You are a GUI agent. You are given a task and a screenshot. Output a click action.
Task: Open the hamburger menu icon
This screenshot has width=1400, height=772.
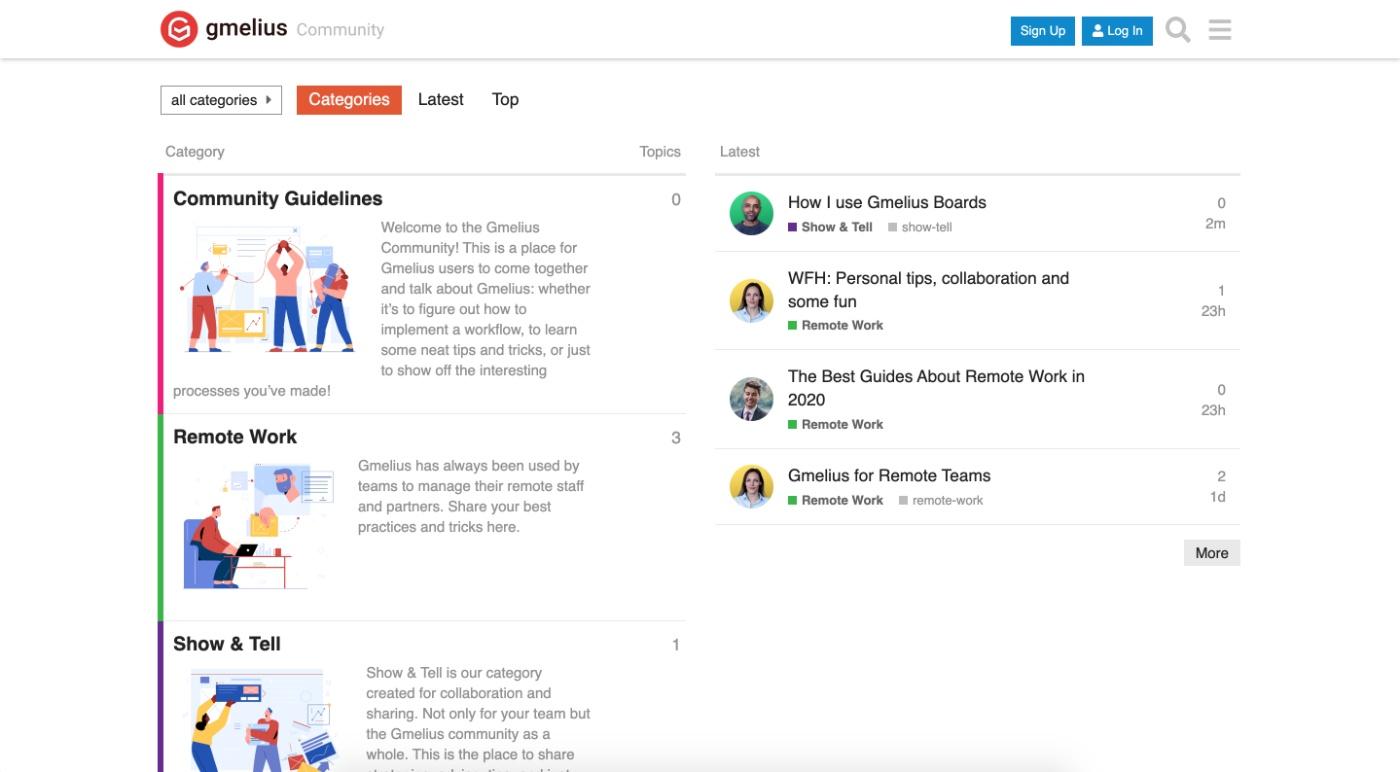[1219, 30]
